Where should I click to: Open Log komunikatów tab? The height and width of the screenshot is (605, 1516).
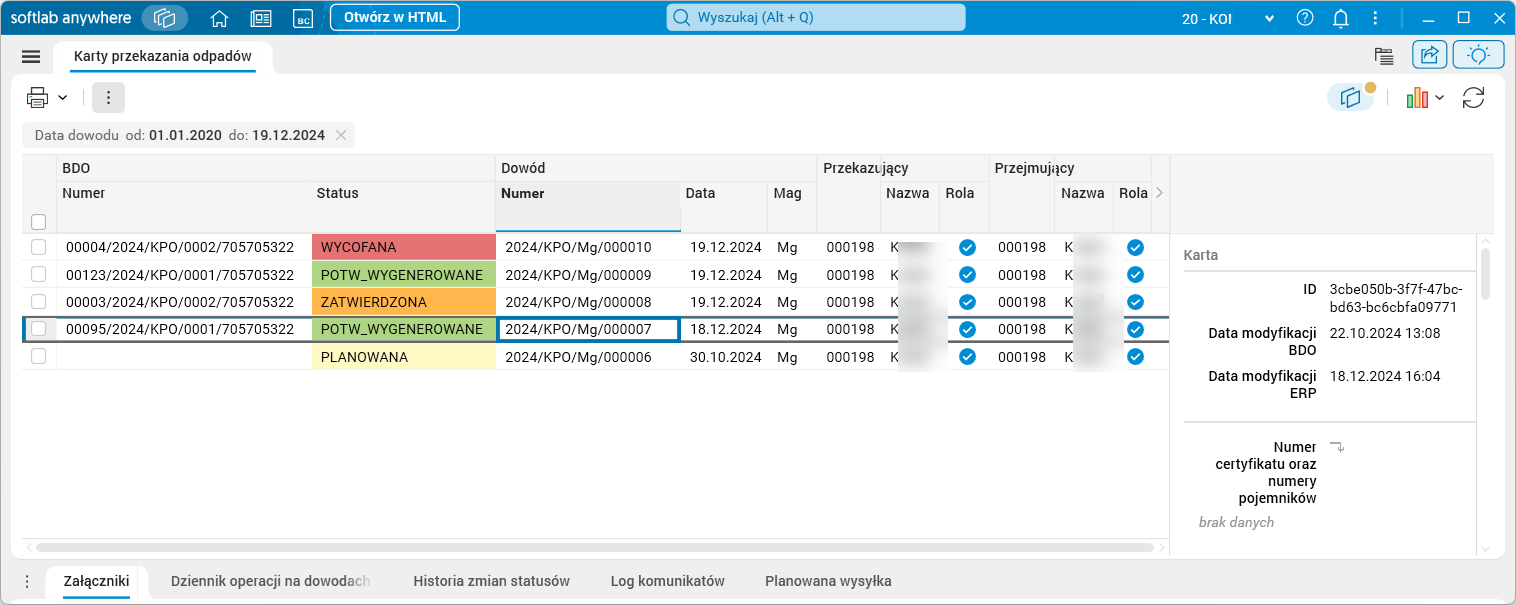667,581
